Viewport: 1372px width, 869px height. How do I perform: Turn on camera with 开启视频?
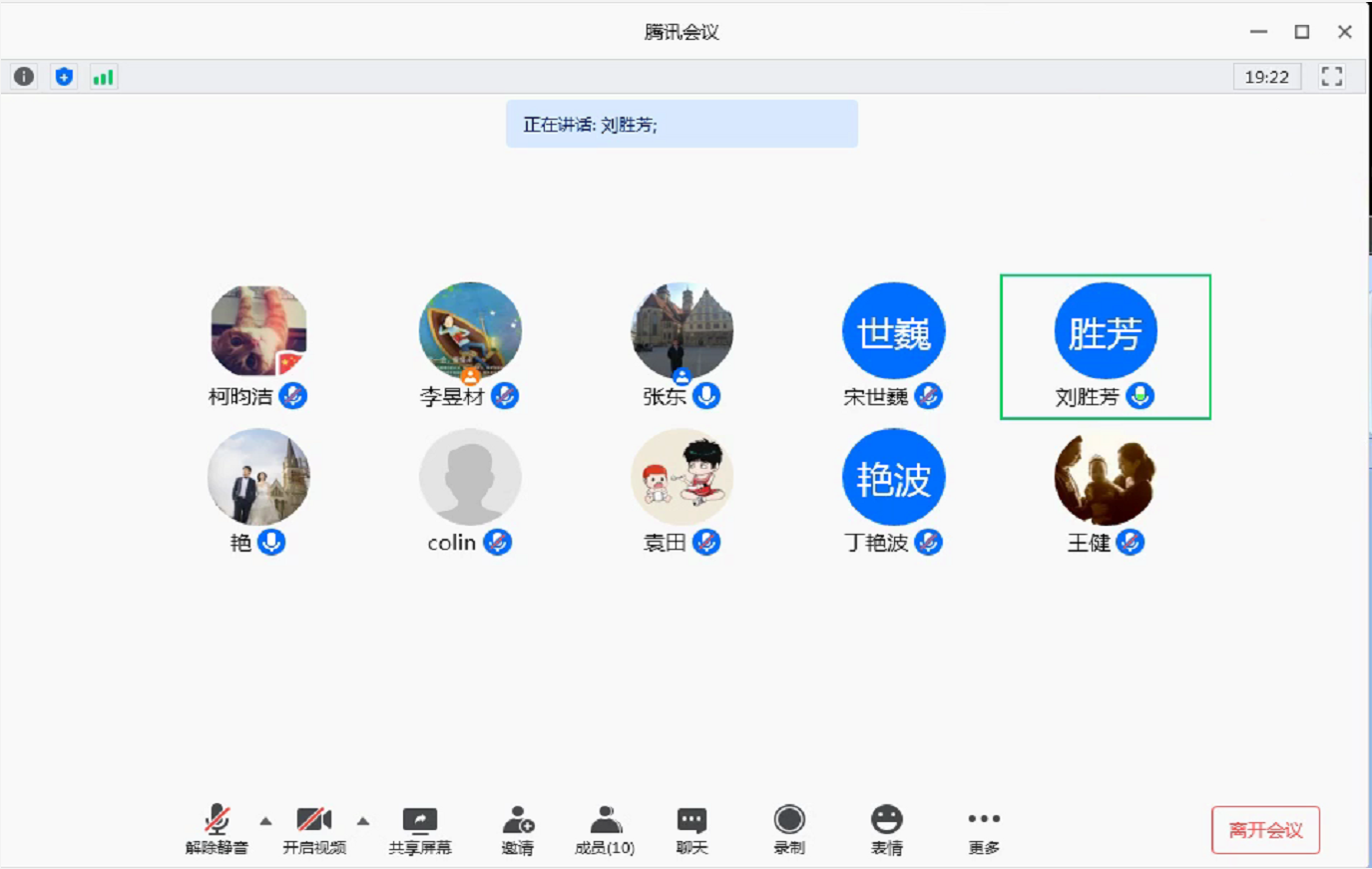coord(313,830)
